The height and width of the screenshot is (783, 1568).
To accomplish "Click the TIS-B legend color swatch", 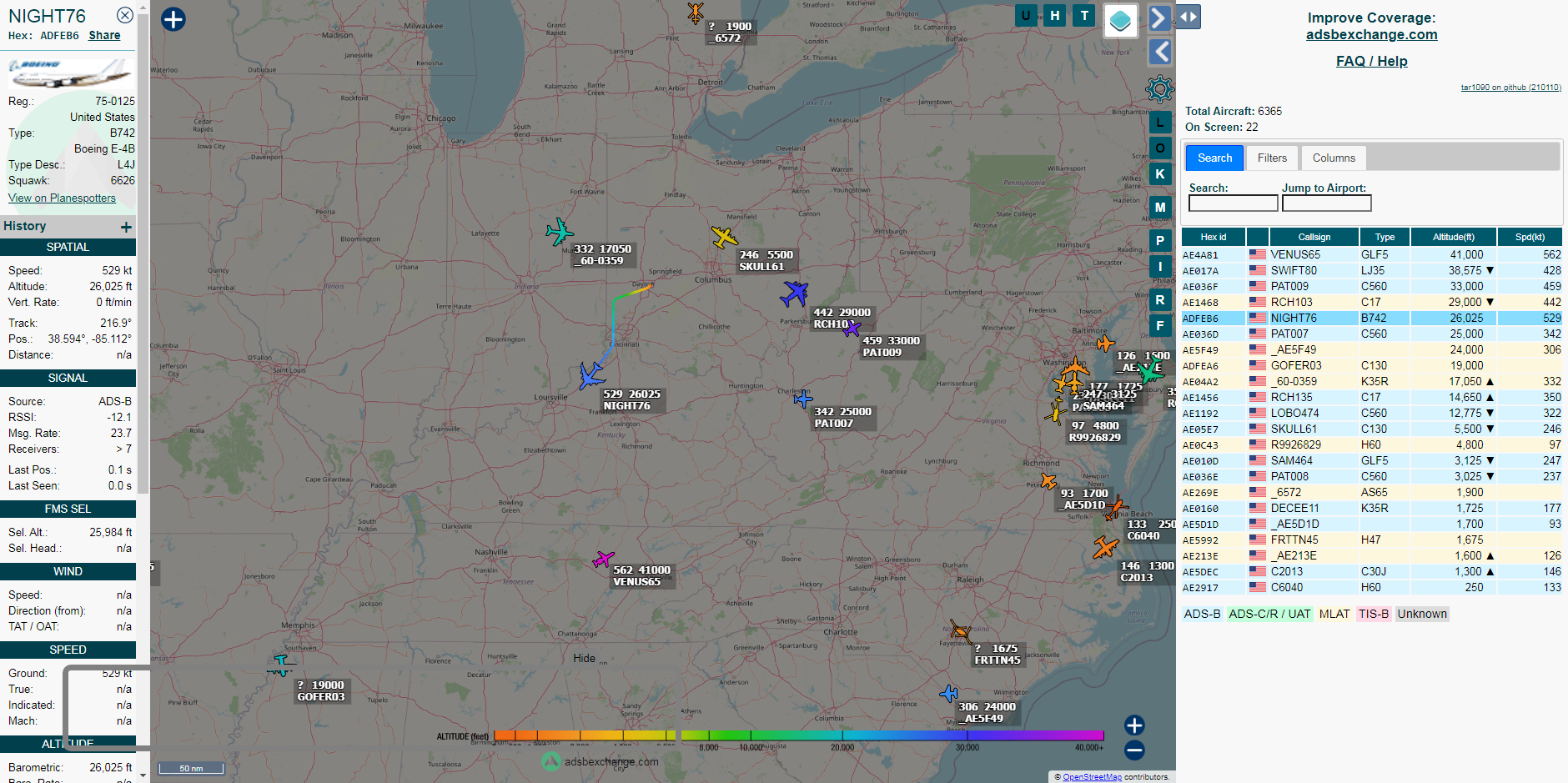I will coord(1373,614).
